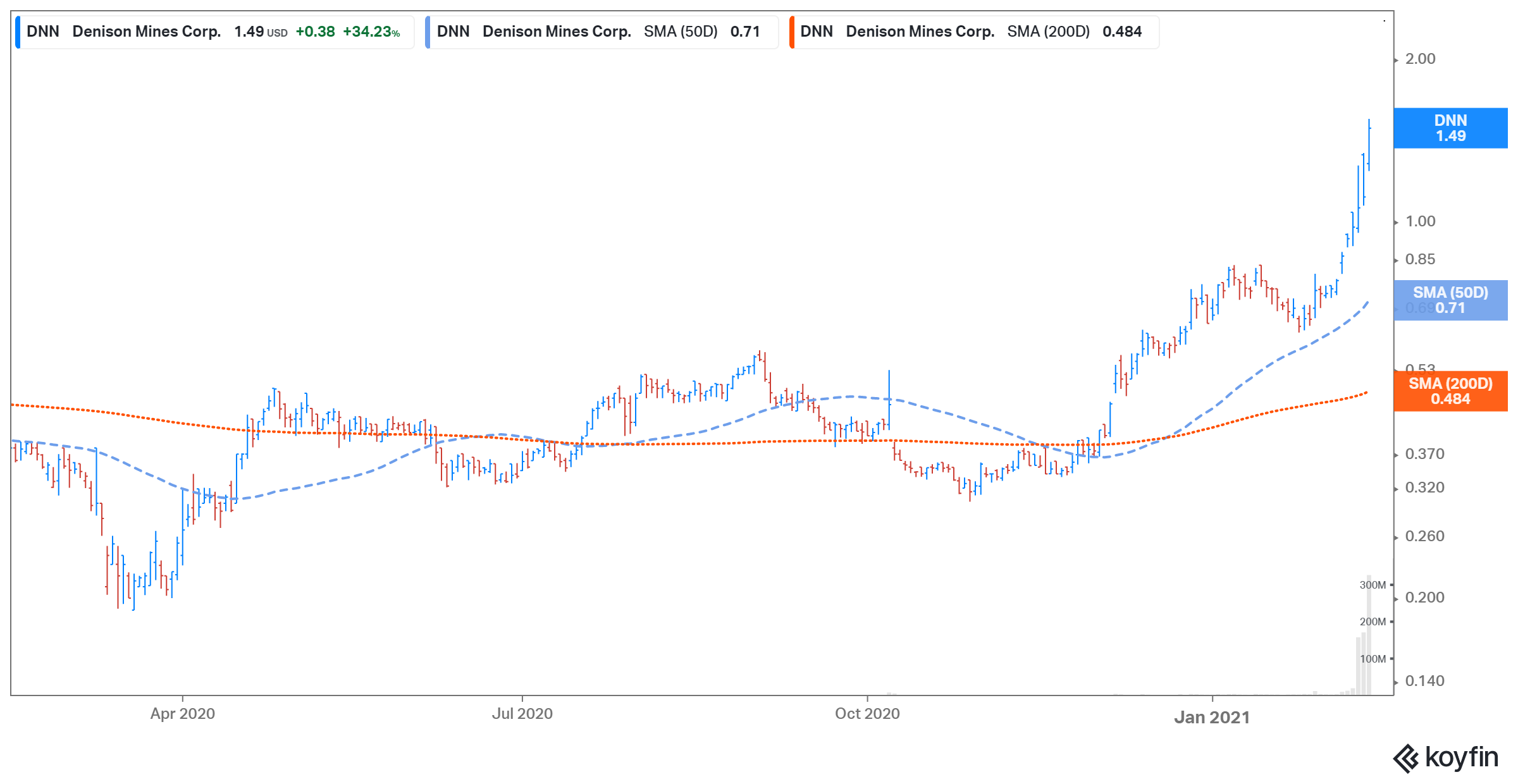Click the Oct 2020 date label

(x=867, y=714)
